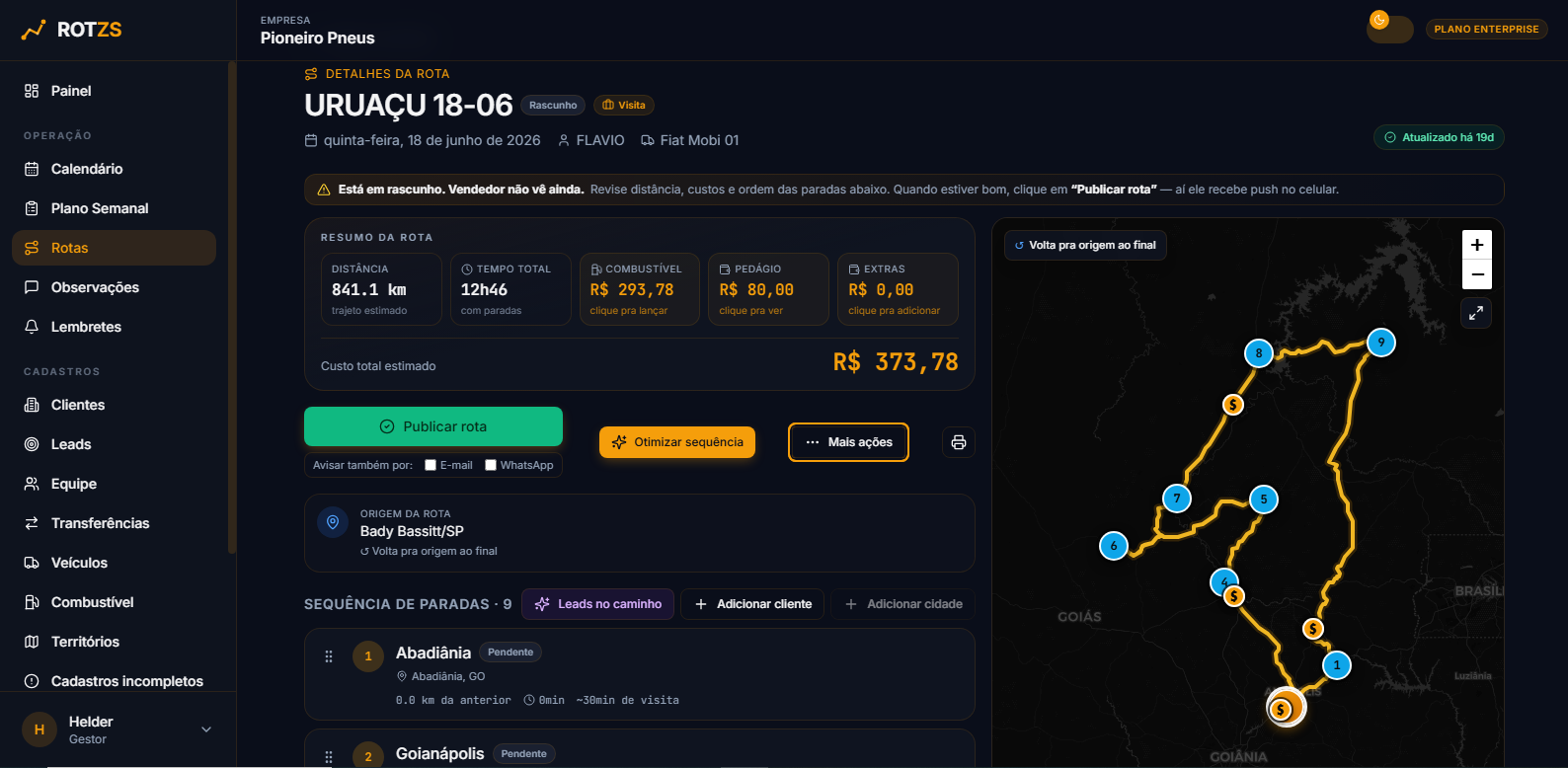Click map stop marker 1
Screen dimensions: 1568x768
tap(1337, 665)
